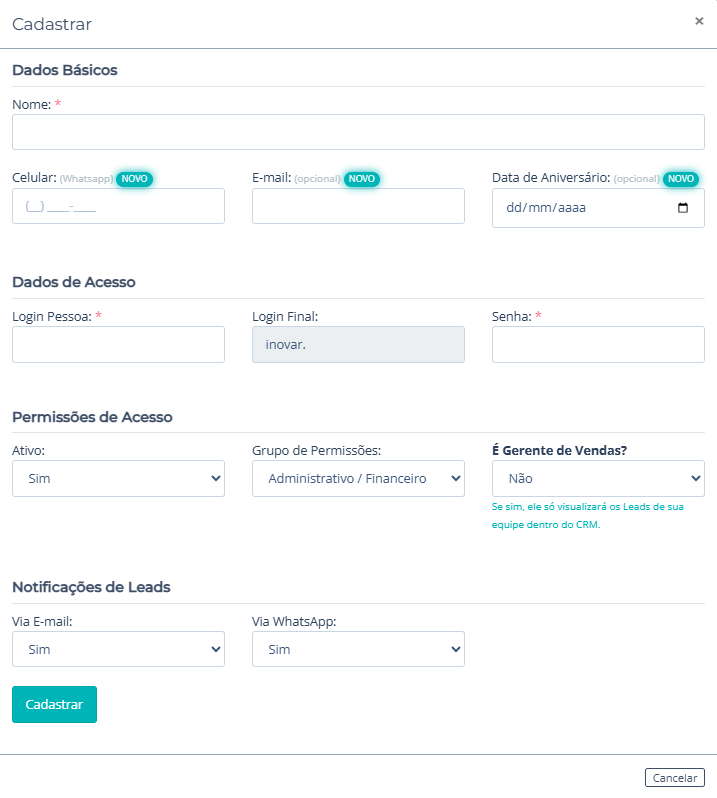The width and height of the screenshot is (717, 798).
Task: Click the Login Pessoa input field
Action: [118, 344]
